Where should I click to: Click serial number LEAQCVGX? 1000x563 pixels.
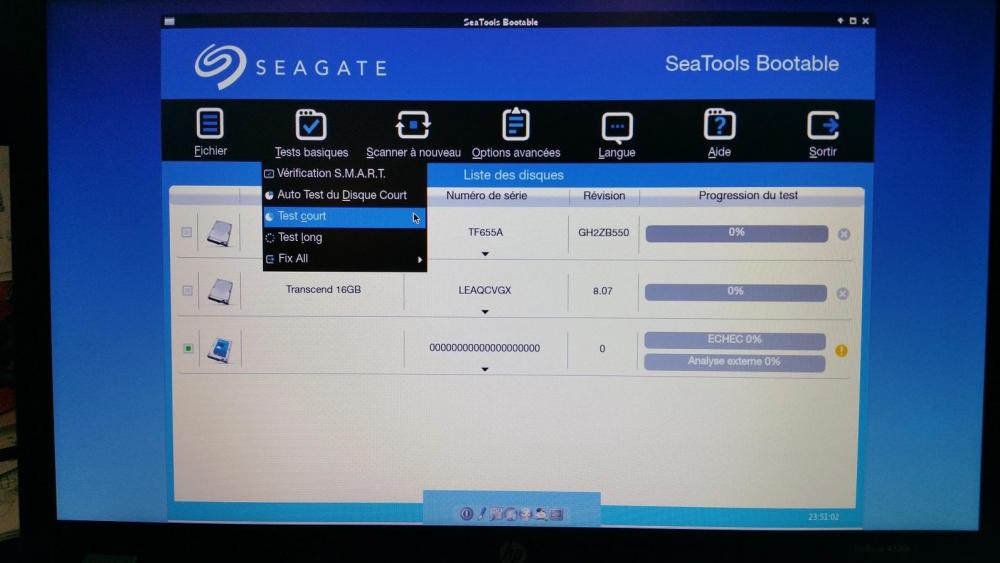click(485, 291)
